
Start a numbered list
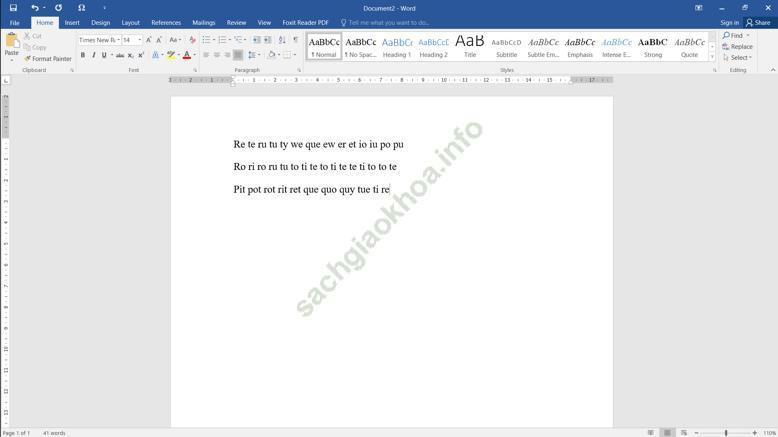pyautogui.click(x=222, y=40)
